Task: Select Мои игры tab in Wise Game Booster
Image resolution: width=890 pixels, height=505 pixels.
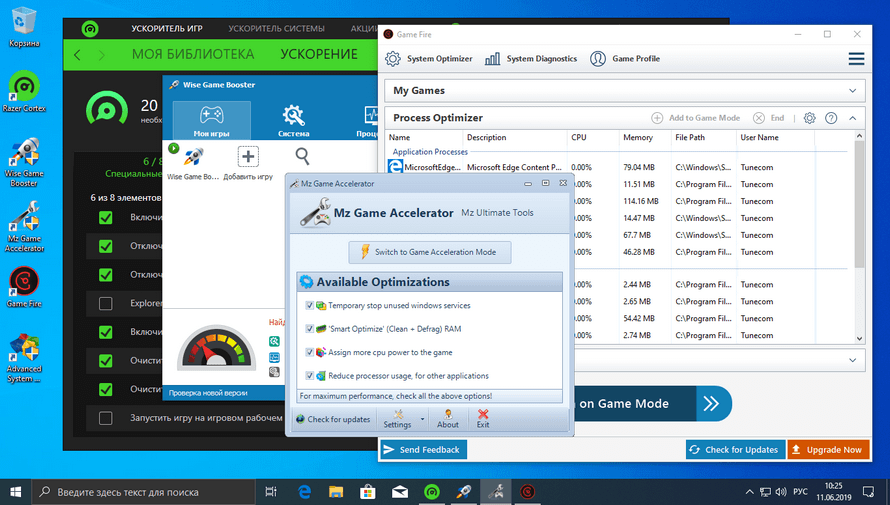Action: click(212, 120)
